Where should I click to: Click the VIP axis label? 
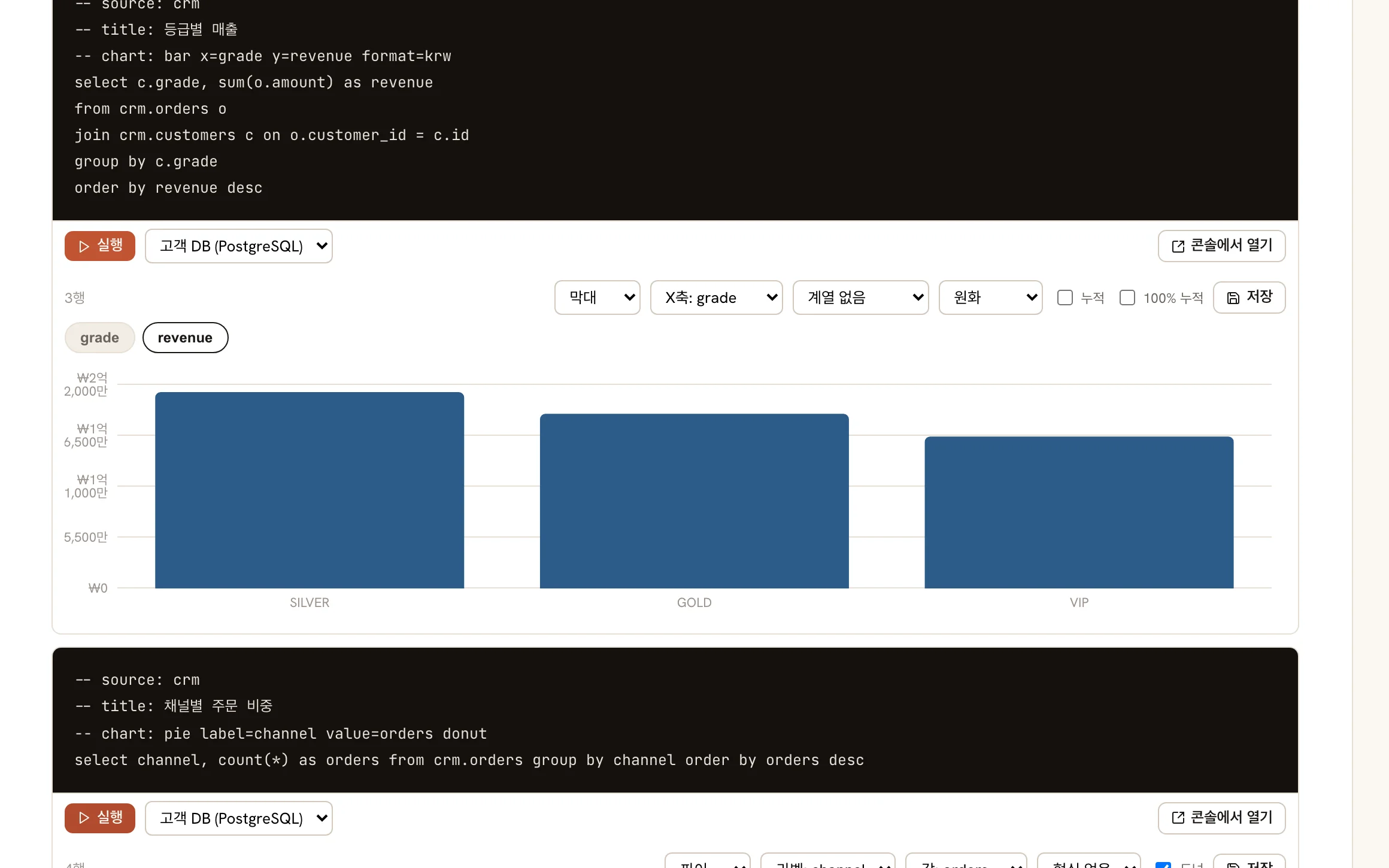pyautogui.click(x=1079, y=603)
